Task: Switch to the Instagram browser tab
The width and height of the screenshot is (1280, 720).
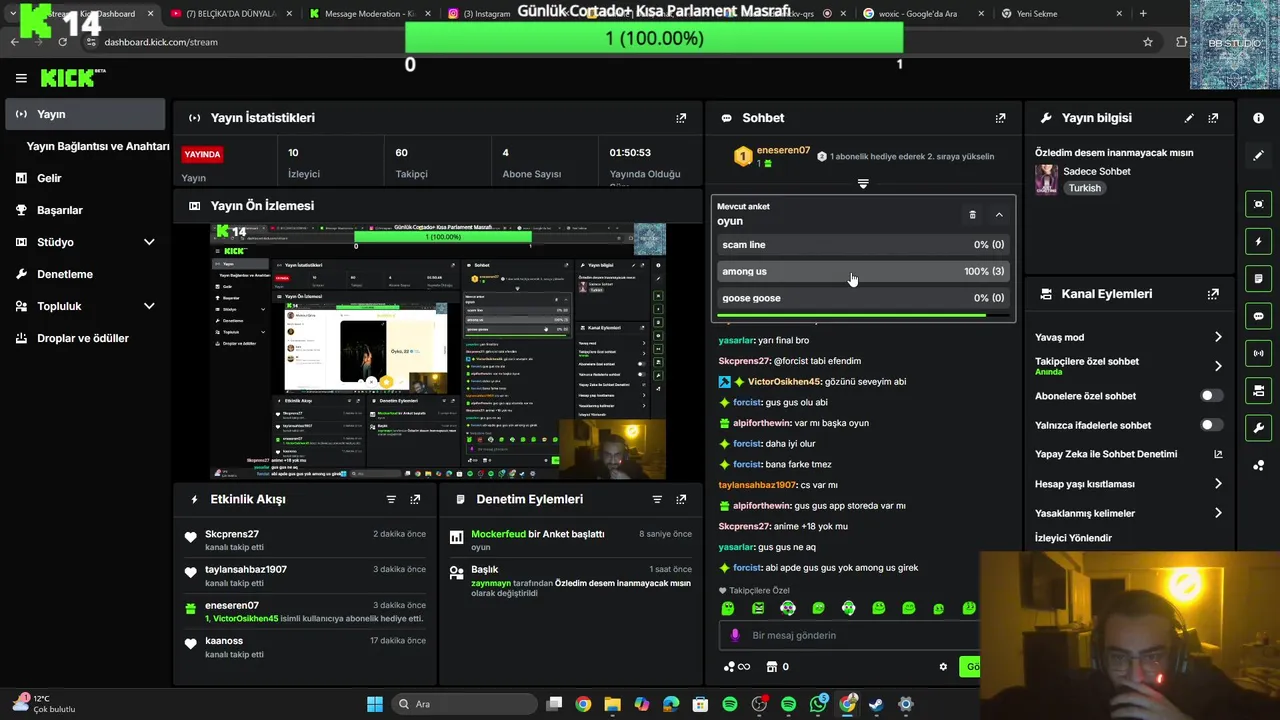Action: coord(486,14)
